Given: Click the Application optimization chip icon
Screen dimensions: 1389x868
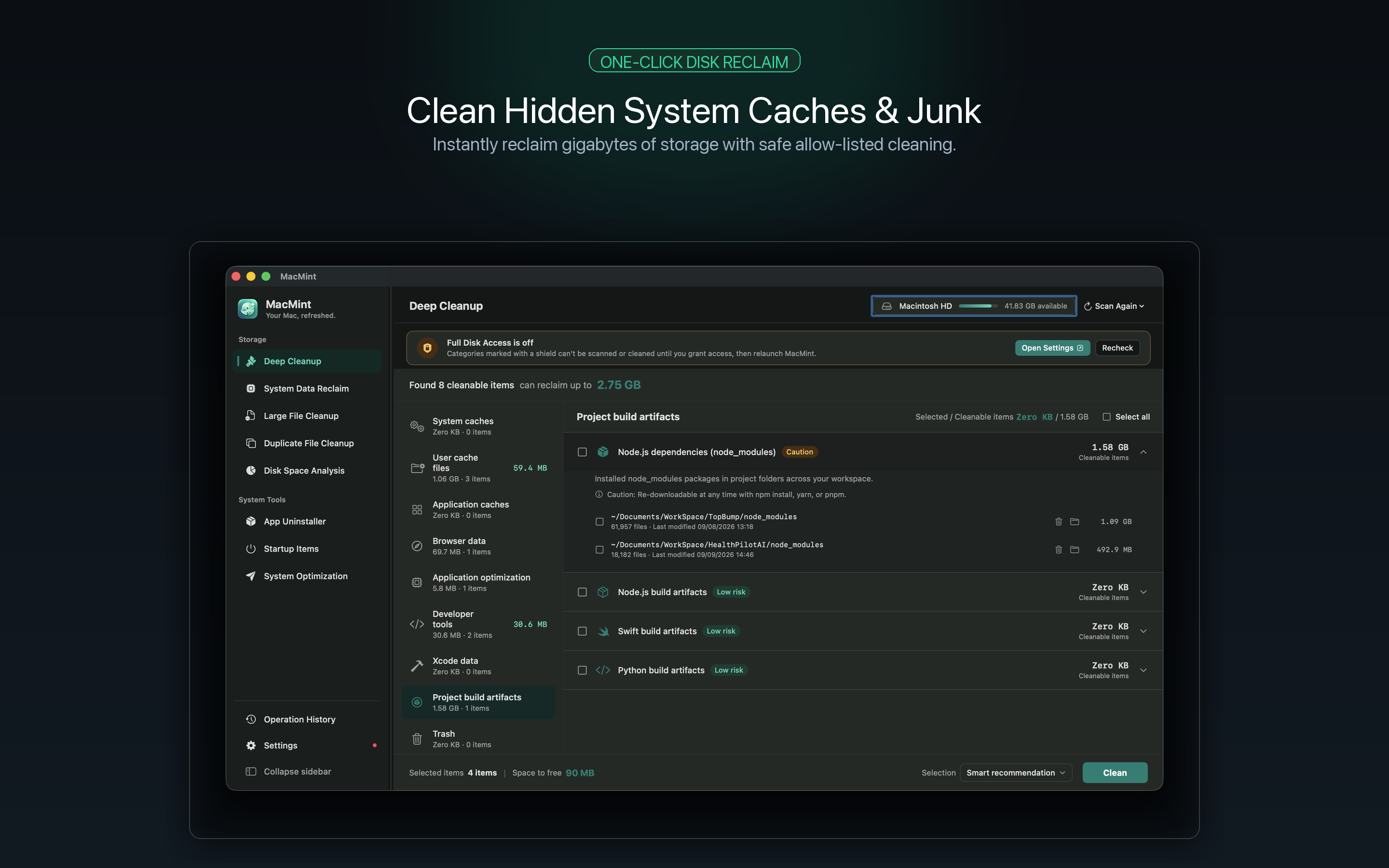Looking at the screenshot, I should 417,583.
